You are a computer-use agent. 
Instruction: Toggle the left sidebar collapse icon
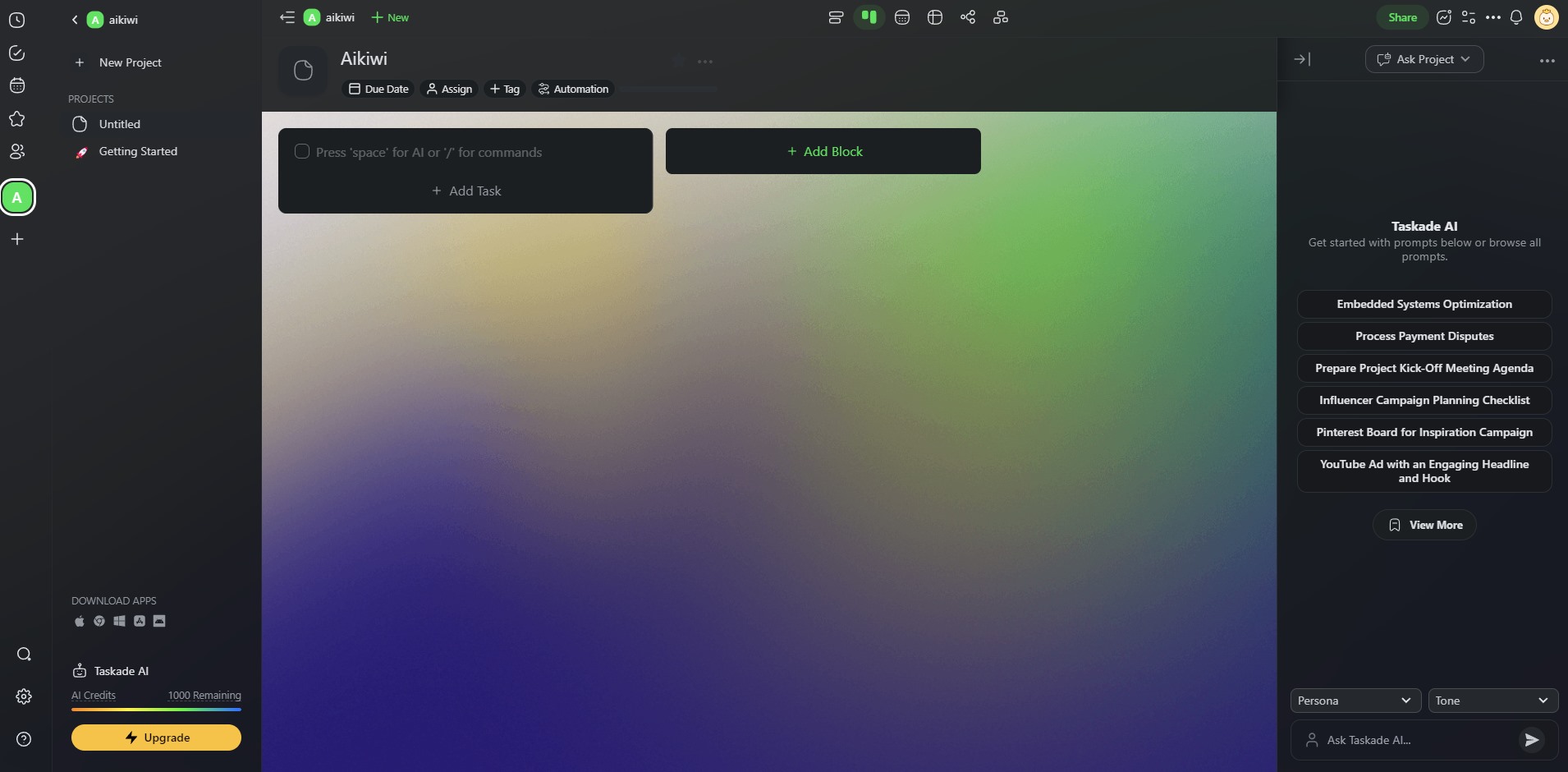tap(287, 17)
